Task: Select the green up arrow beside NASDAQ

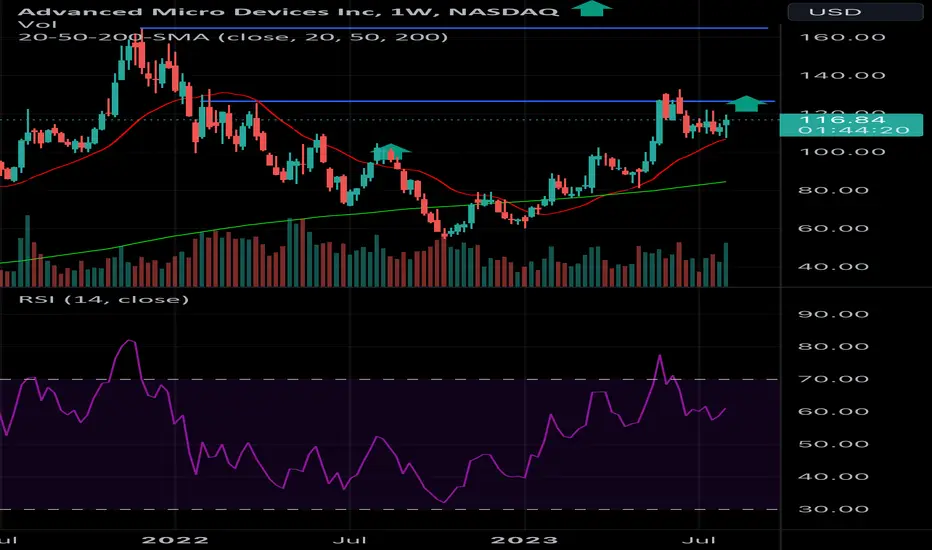Action: (591, 8)
